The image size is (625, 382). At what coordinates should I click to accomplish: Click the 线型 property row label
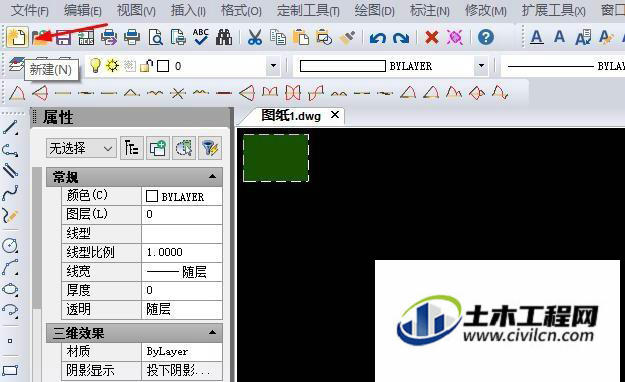tap(79, 234)
